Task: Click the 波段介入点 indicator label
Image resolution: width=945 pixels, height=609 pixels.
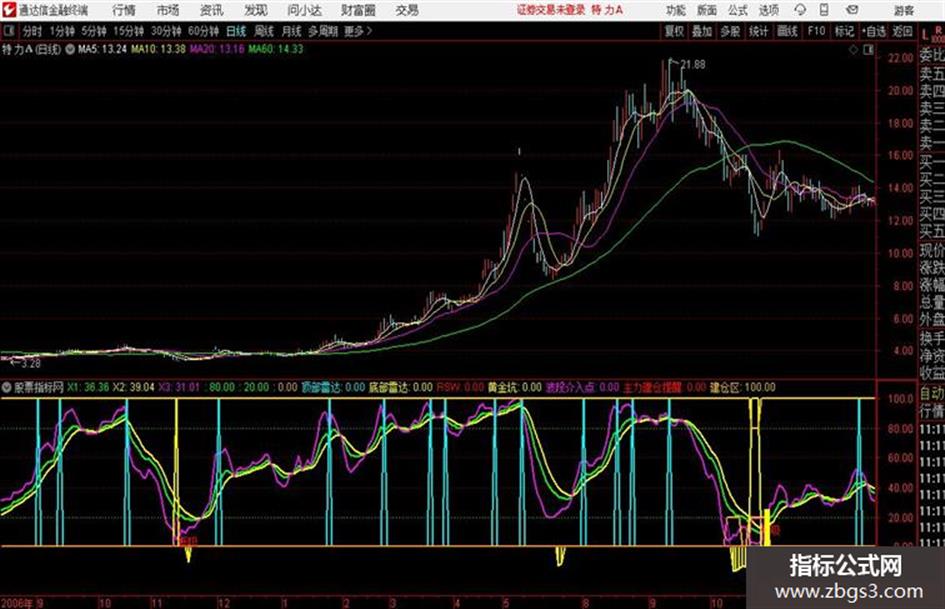Action: pyautogui.click(x=582, y=388)
